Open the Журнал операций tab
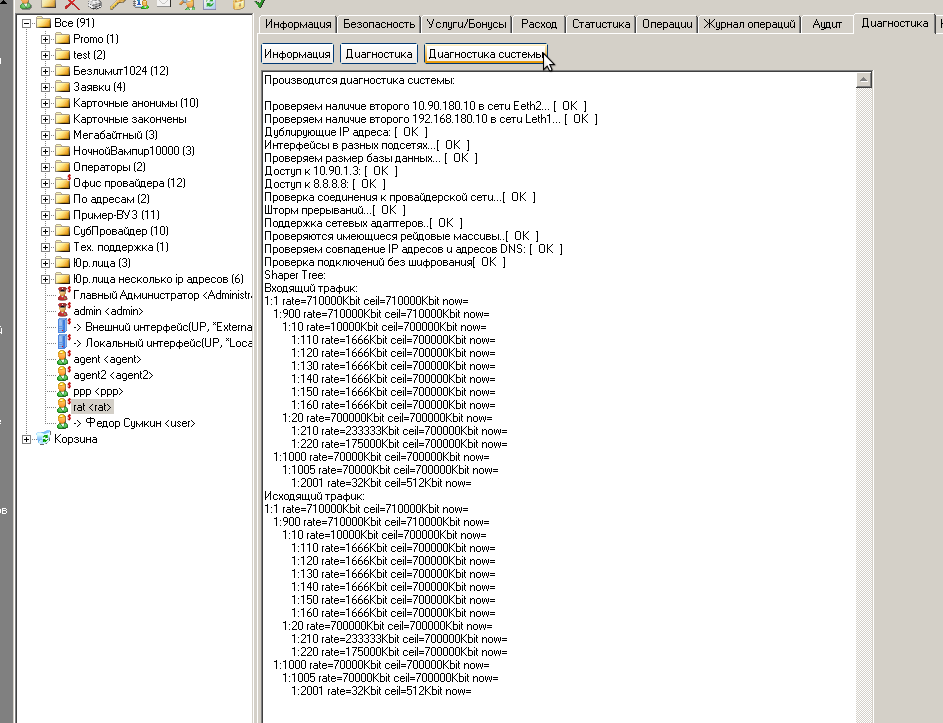 [750, 23]
